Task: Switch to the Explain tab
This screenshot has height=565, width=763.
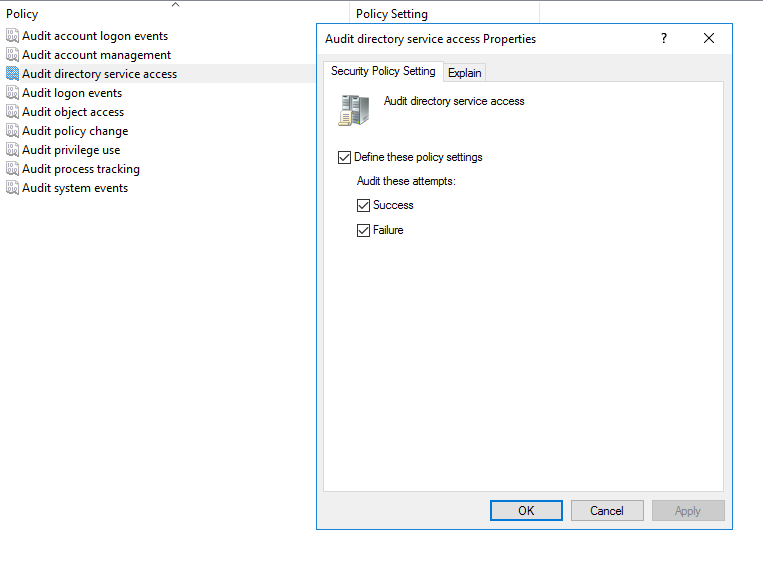Action: [x=464, y=73]
